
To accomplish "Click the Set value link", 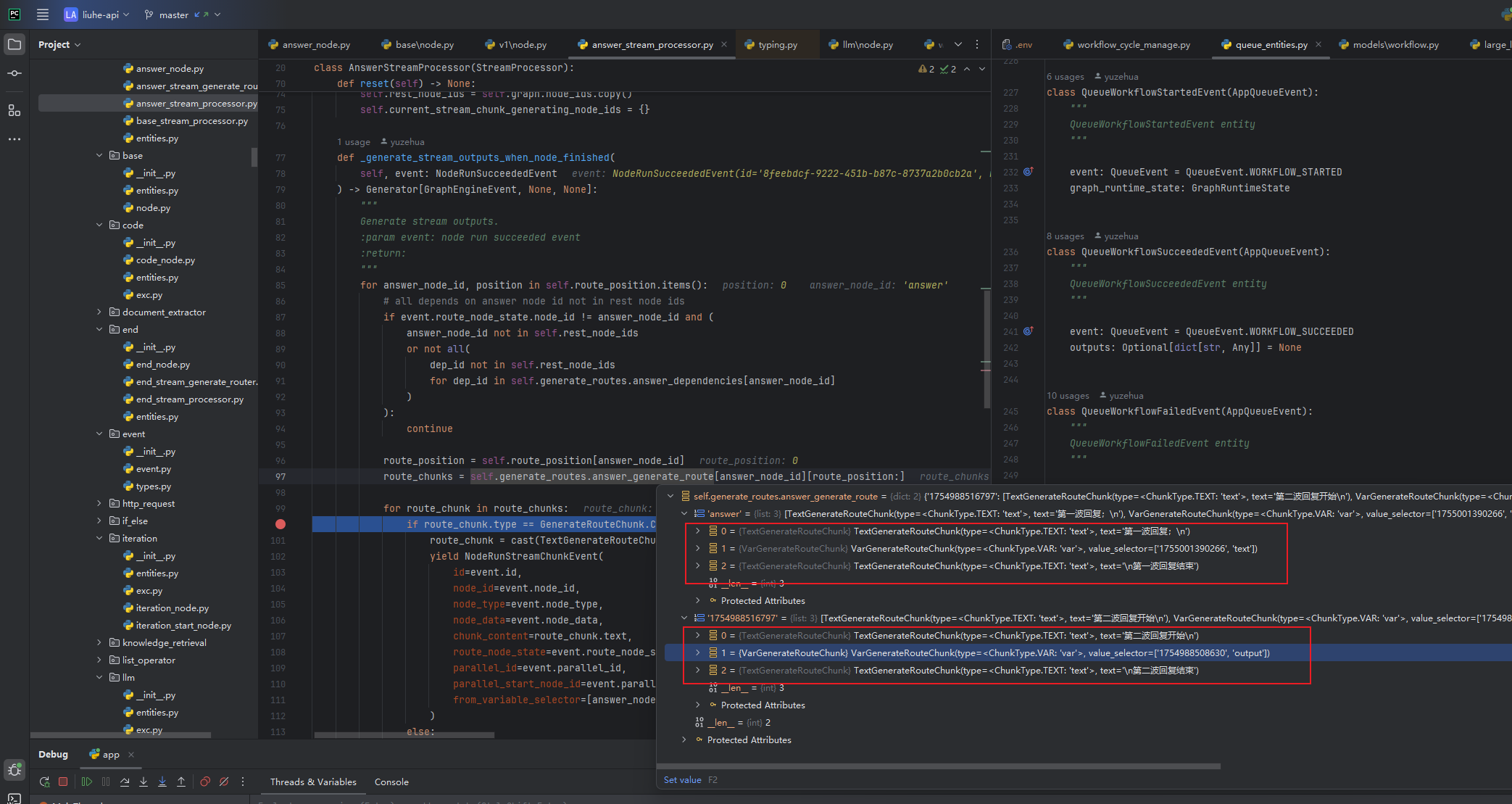I will pyautogui.click(x=682, y=780).
